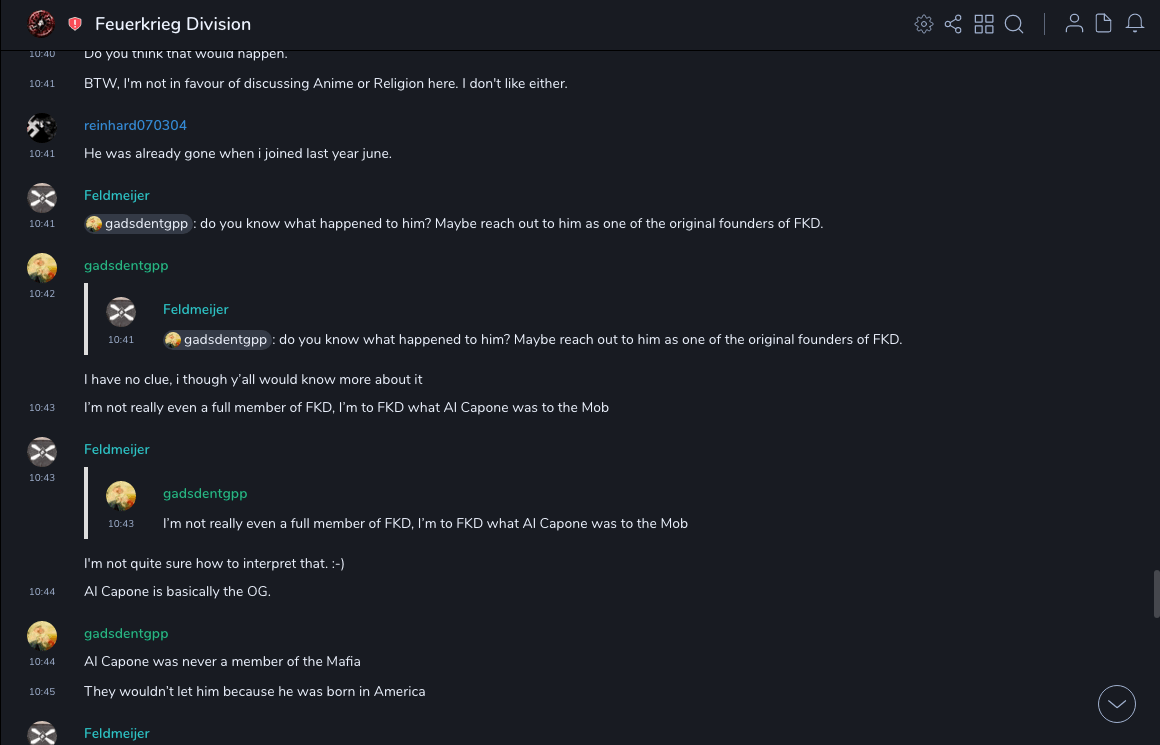Click the red shield warning icon

point(75,24)
